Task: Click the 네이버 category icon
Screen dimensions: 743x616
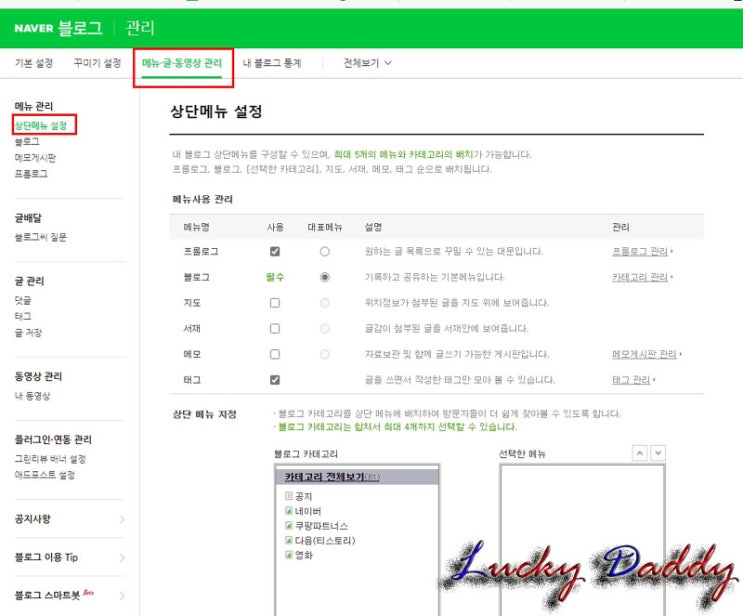Action: pos(289,511)
